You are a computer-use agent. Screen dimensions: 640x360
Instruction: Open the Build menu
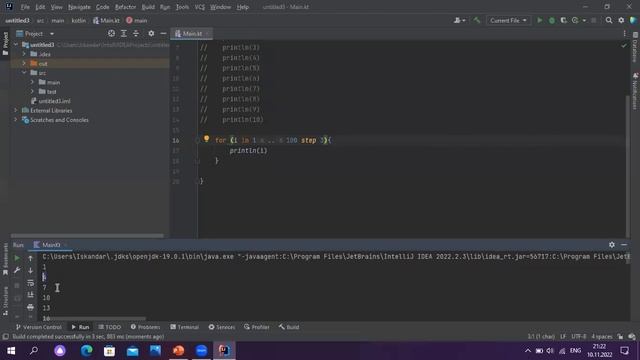point(148,7)
